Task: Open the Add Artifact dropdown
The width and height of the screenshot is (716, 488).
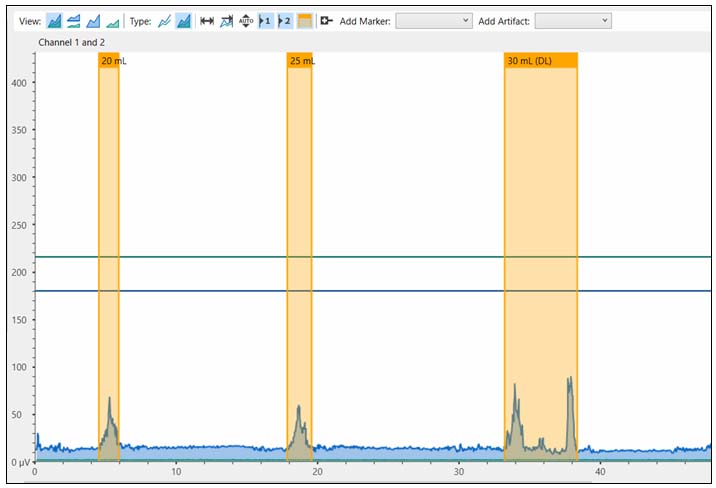Action: [572, 21]
